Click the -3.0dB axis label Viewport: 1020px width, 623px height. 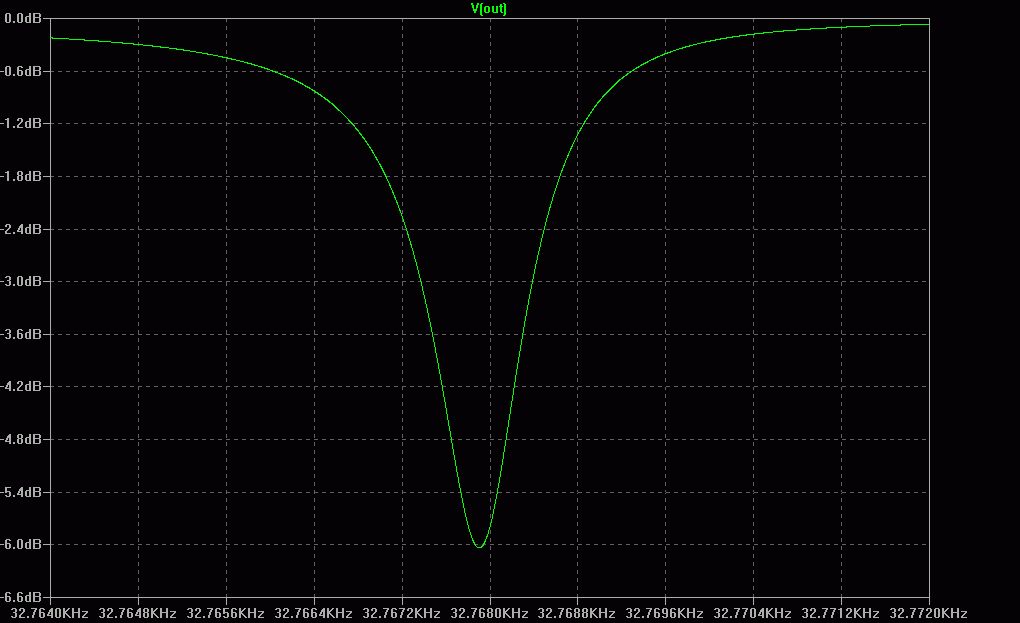tap(21, 282)
